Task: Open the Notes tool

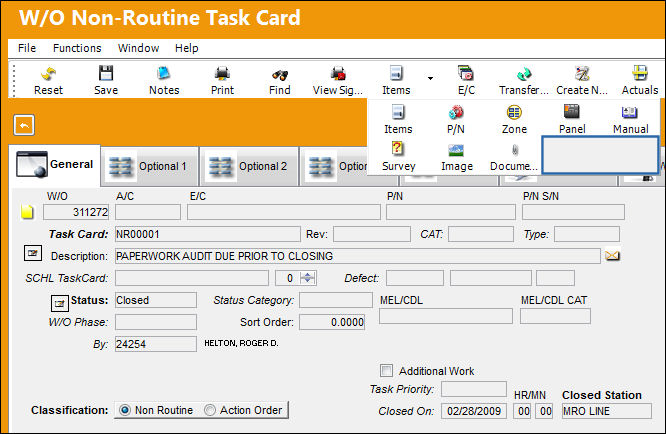Action: 164,81
